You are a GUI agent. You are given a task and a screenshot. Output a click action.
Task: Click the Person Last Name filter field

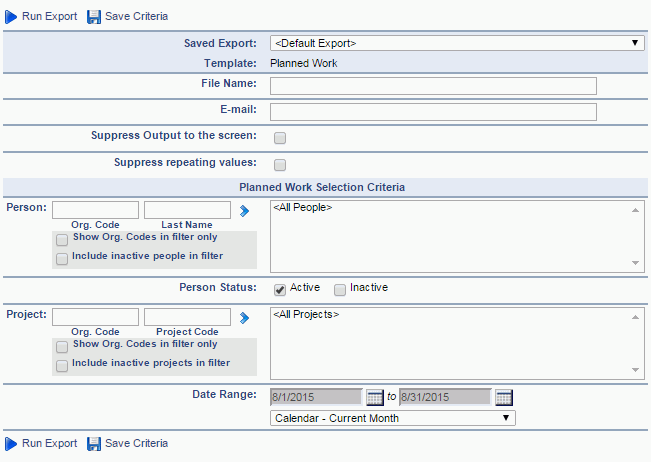(187, 210)
